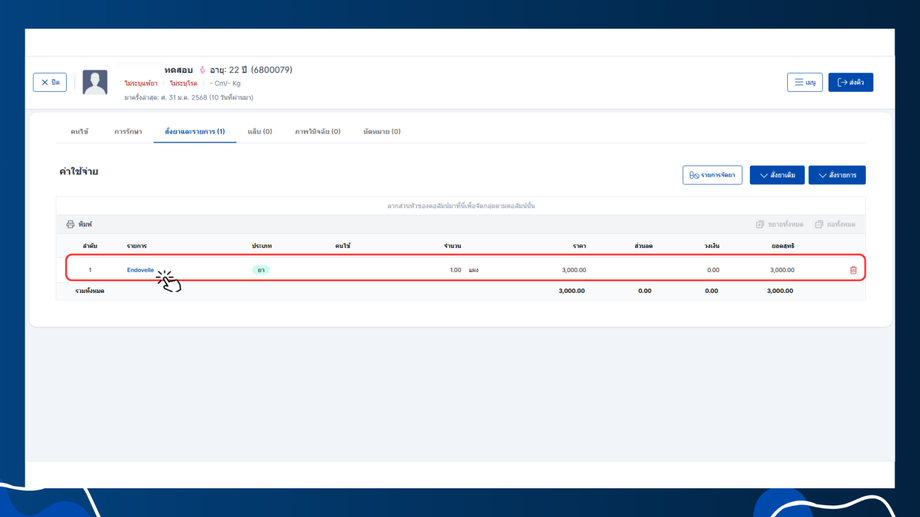This screenshot has height=517, width=920.
Task: Click the blue button with exit-arrow icon
Action: [x=850, y=82]
